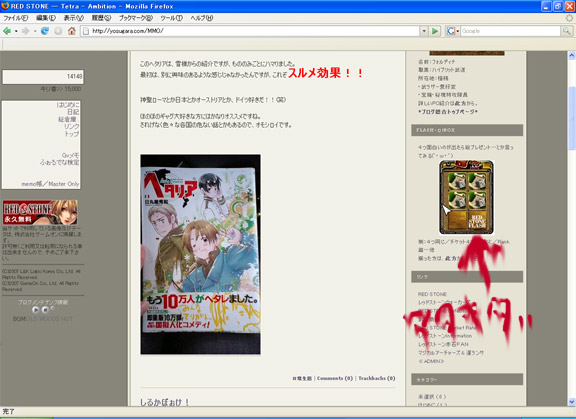Open the ブログ総合トップページ link

448,112
